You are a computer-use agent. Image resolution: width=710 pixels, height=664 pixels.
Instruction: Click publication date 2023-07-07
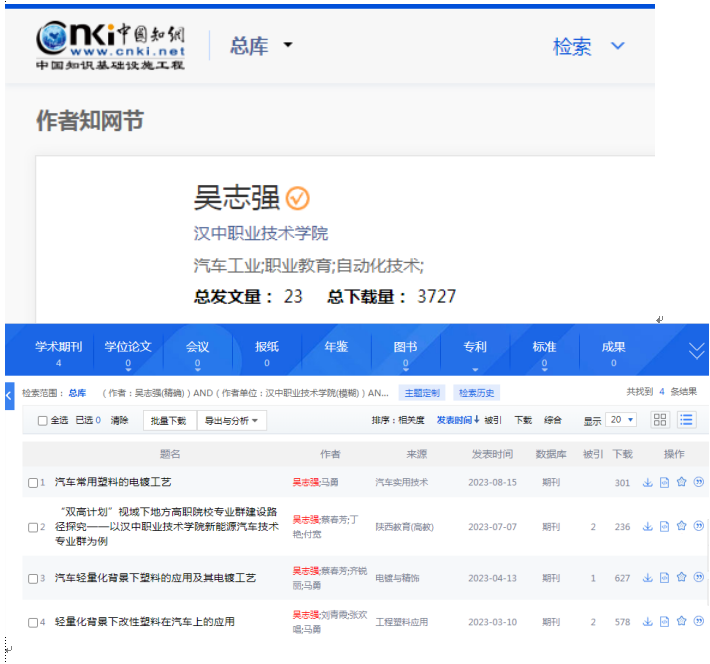(492, 527)
